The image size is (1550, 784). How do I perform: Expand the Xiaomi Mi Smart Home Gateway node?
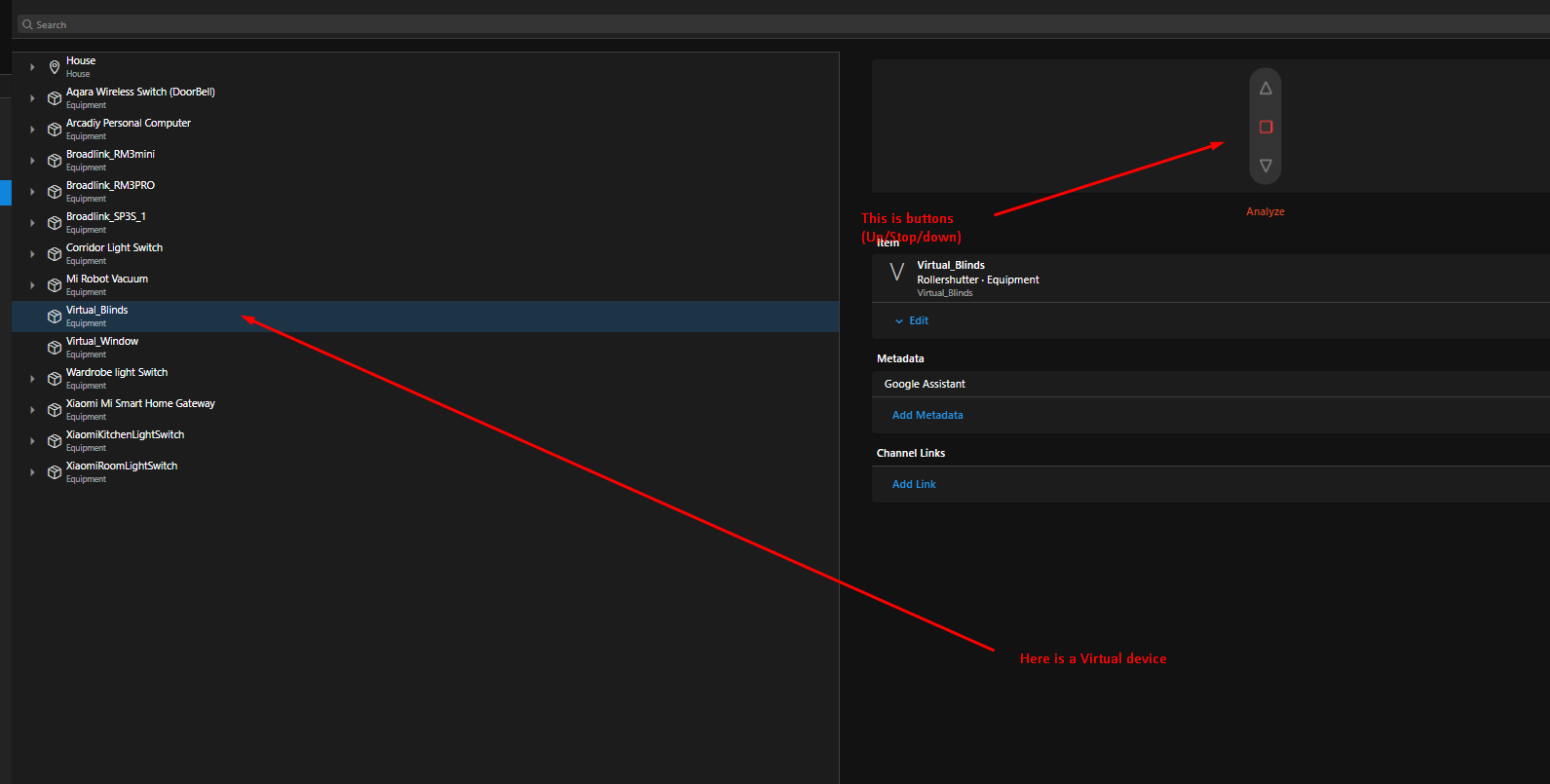(32, 410)
